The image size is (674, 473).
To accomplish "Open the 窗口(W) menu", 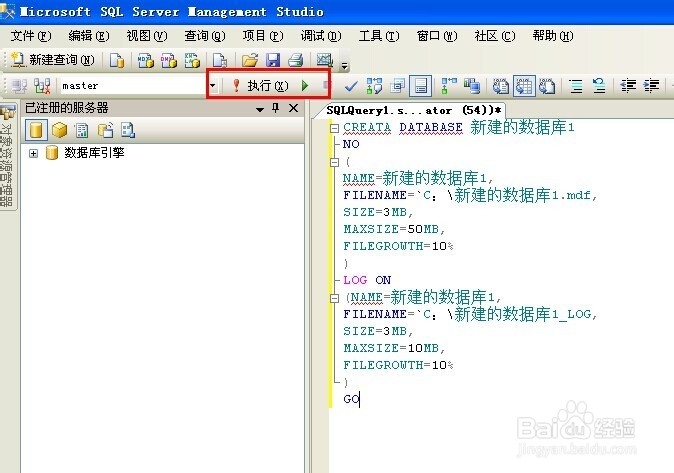I will pos(437,36).
